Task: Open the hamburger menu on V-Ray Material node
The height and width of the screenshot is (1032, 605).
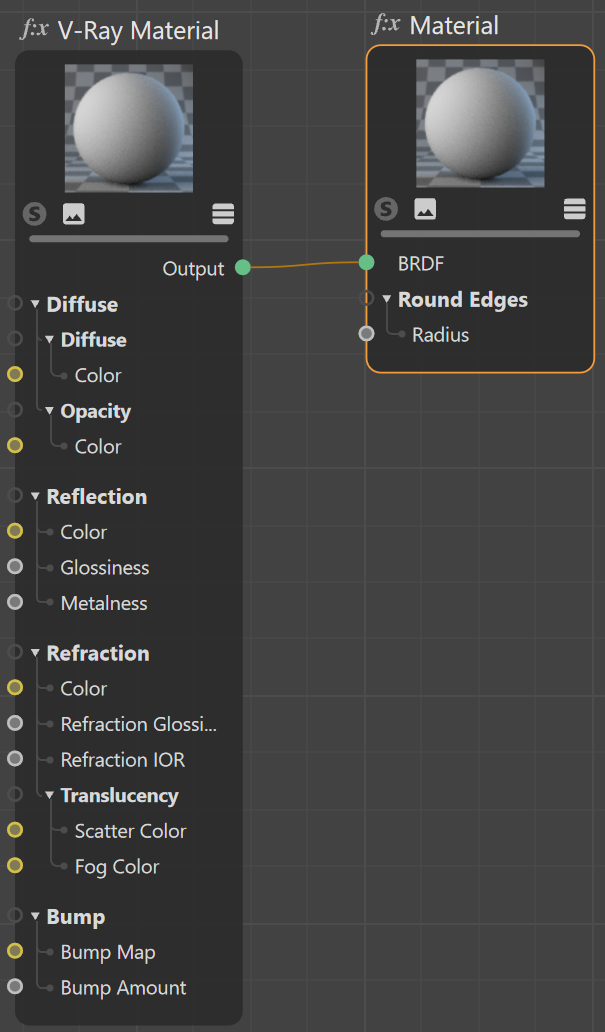Action: click(223, 214)
